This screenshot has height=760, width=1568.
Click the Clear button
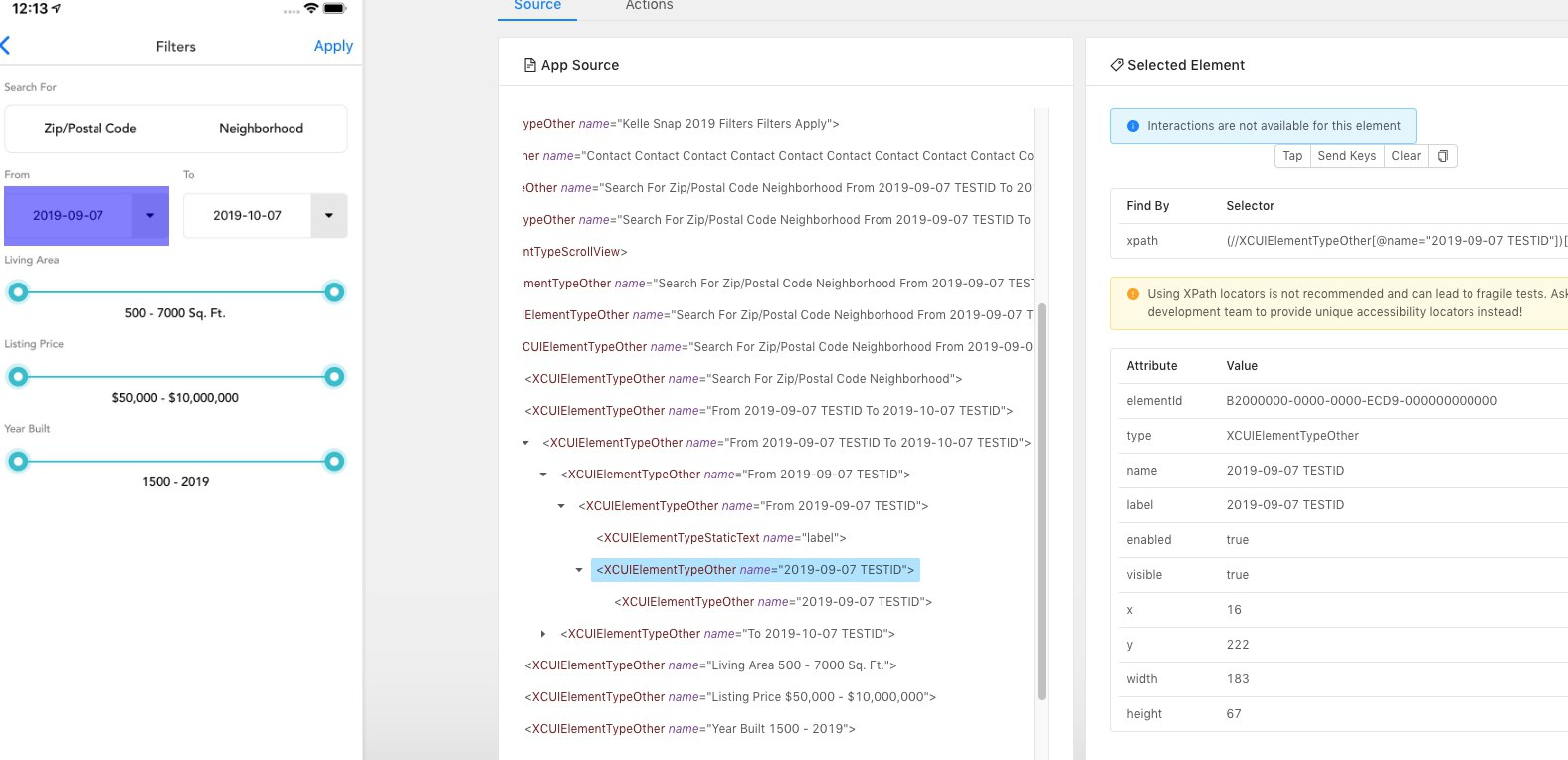(x=1406, y=156)
